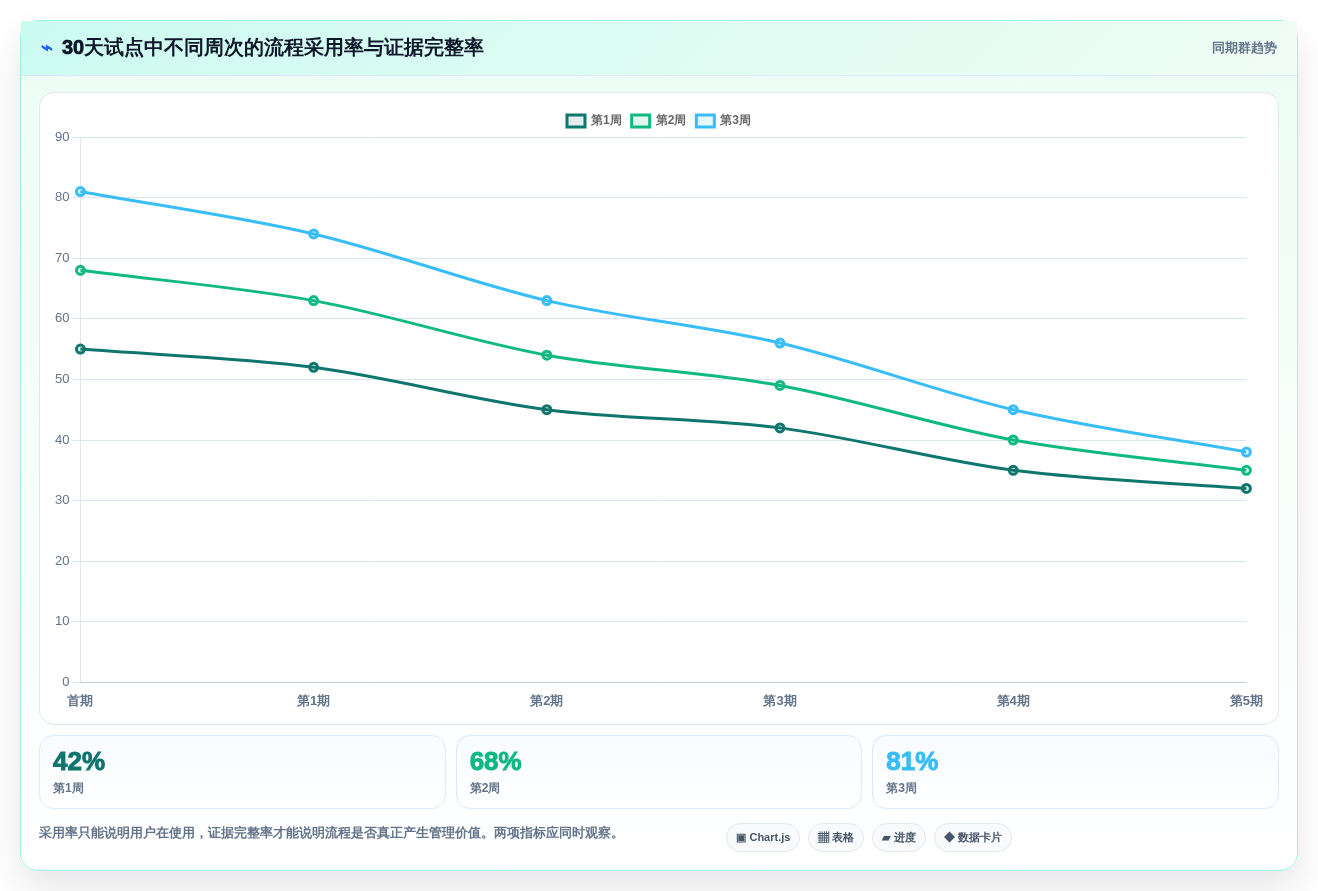Click the lightning icon beside the title
The image size is (1318, 891).
(47, 48)
